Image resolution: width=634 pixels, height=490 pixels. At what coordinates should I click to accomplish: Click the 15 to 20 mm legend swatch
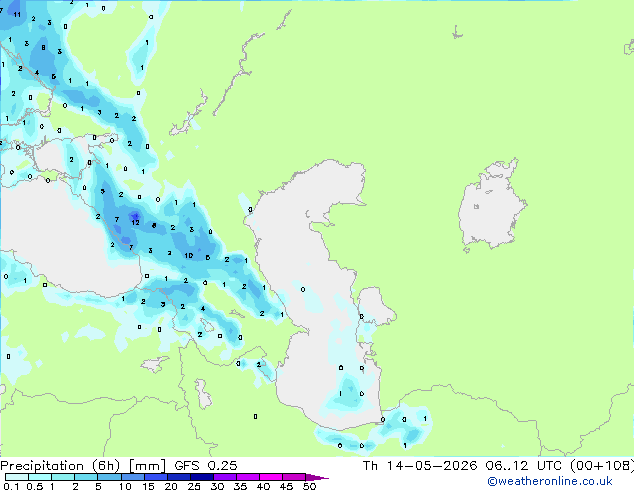pyautogui.click(x=155, y=477)
